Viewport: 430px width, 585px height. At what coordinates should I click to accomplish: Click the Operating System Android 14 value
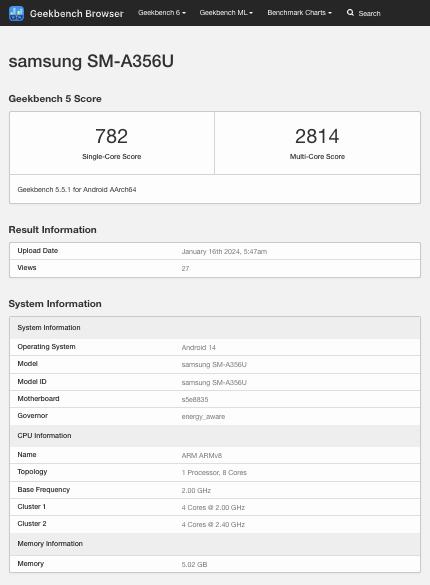tap(198, 348)
